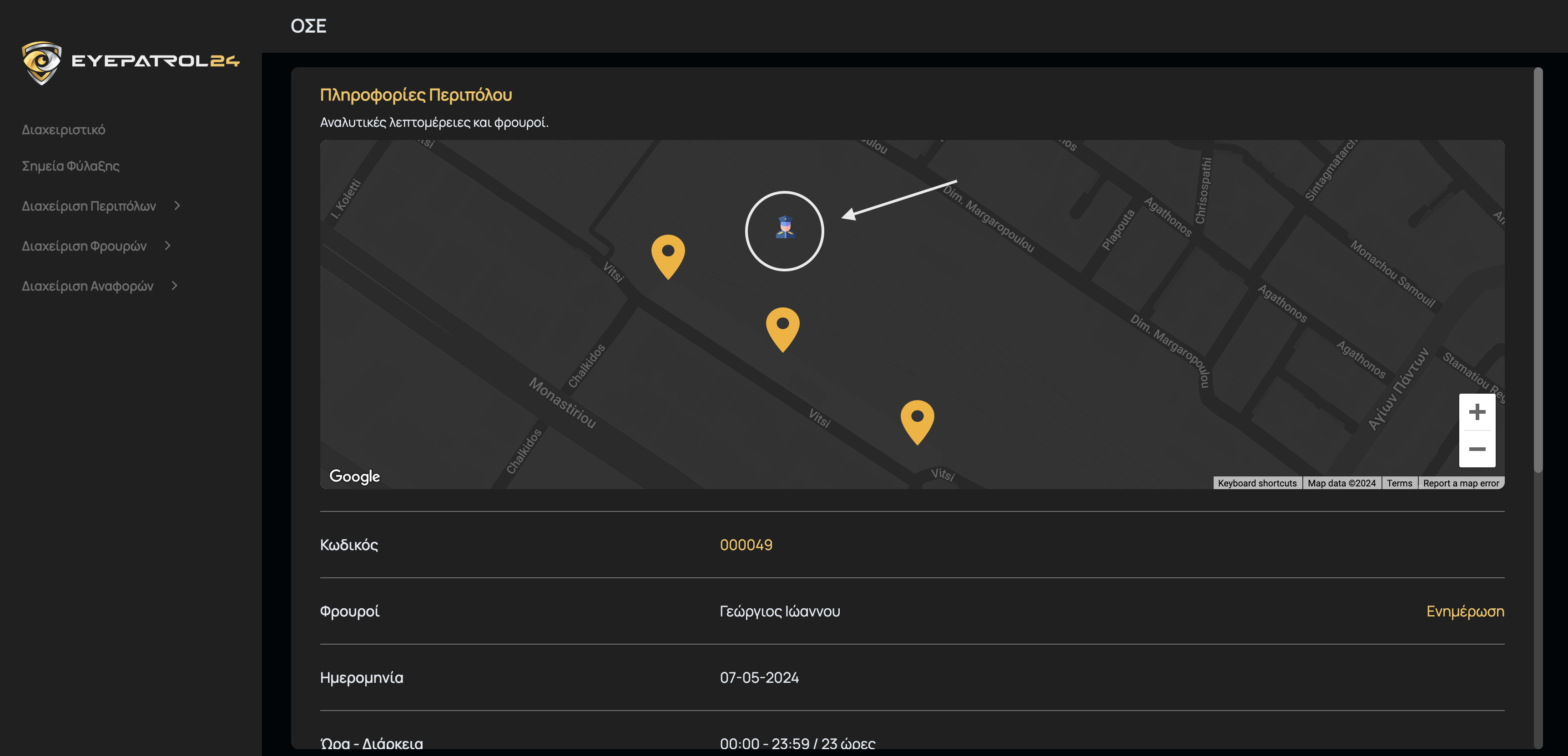Expand the Διαχείριση Αναφορών chevron
The image size is (1568, 756).
(x=175, y=285)
